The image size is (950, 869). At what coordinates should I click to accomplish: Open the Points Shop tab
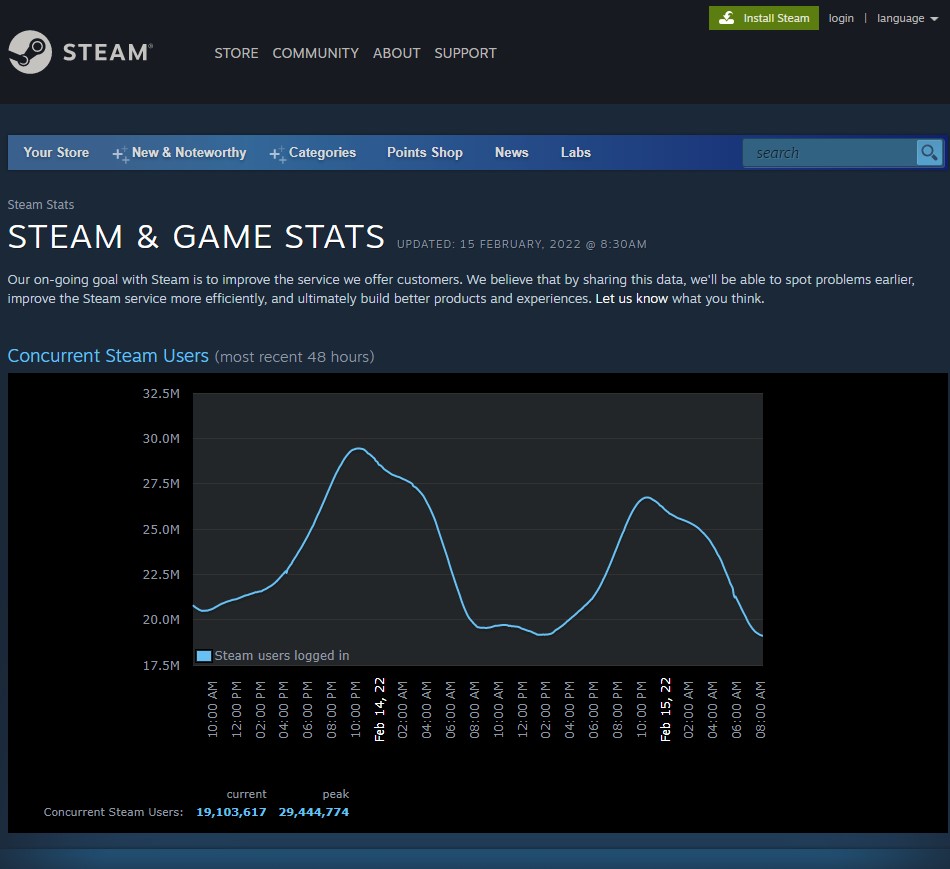click(x=425, y=153)
